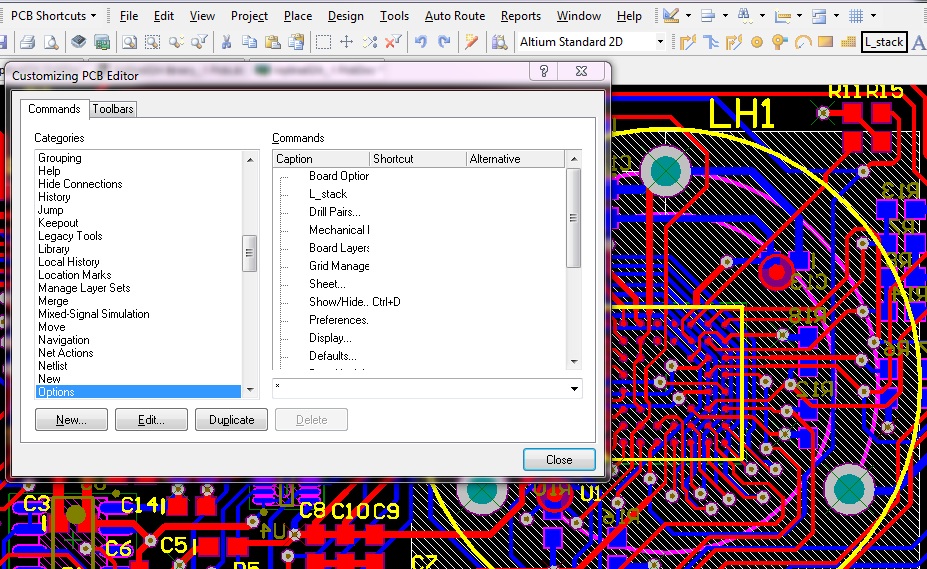Select the Options category
Viewport: 927px width, 569px height.
pyautogui.click(x=138, y=392)
